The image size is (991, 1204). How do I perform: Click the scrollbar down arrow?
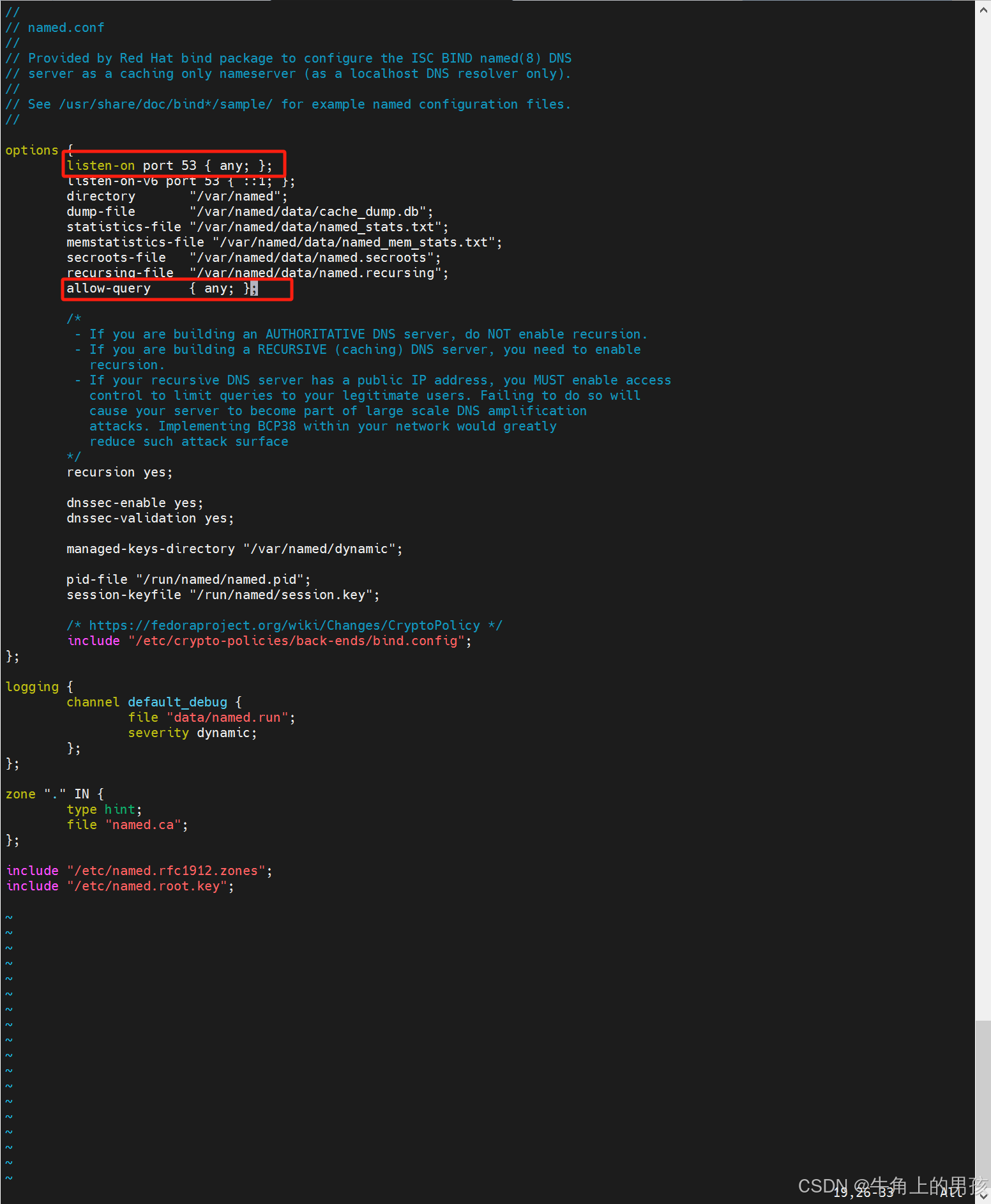[x=983, y=1196]
